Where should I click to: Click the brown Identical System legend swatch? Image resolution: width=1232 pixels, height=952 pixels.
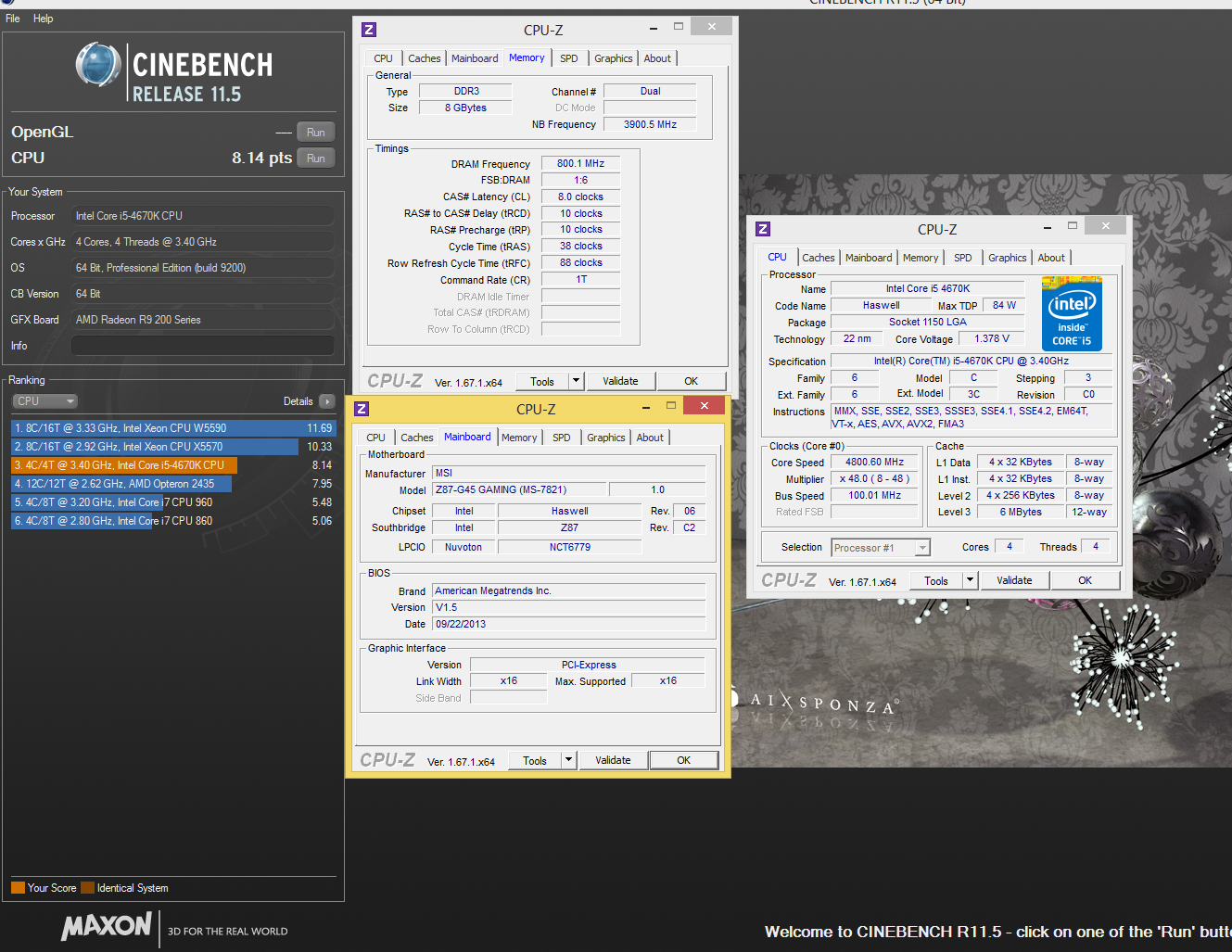87,888
